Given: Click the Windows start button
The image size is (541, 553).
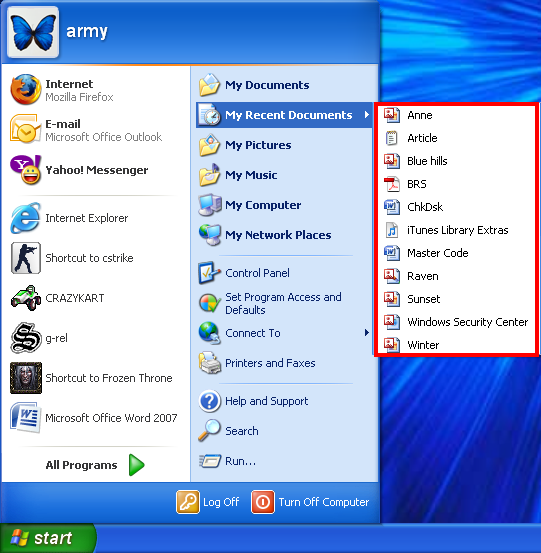Looking at the screenshot, I should (48, 538).
